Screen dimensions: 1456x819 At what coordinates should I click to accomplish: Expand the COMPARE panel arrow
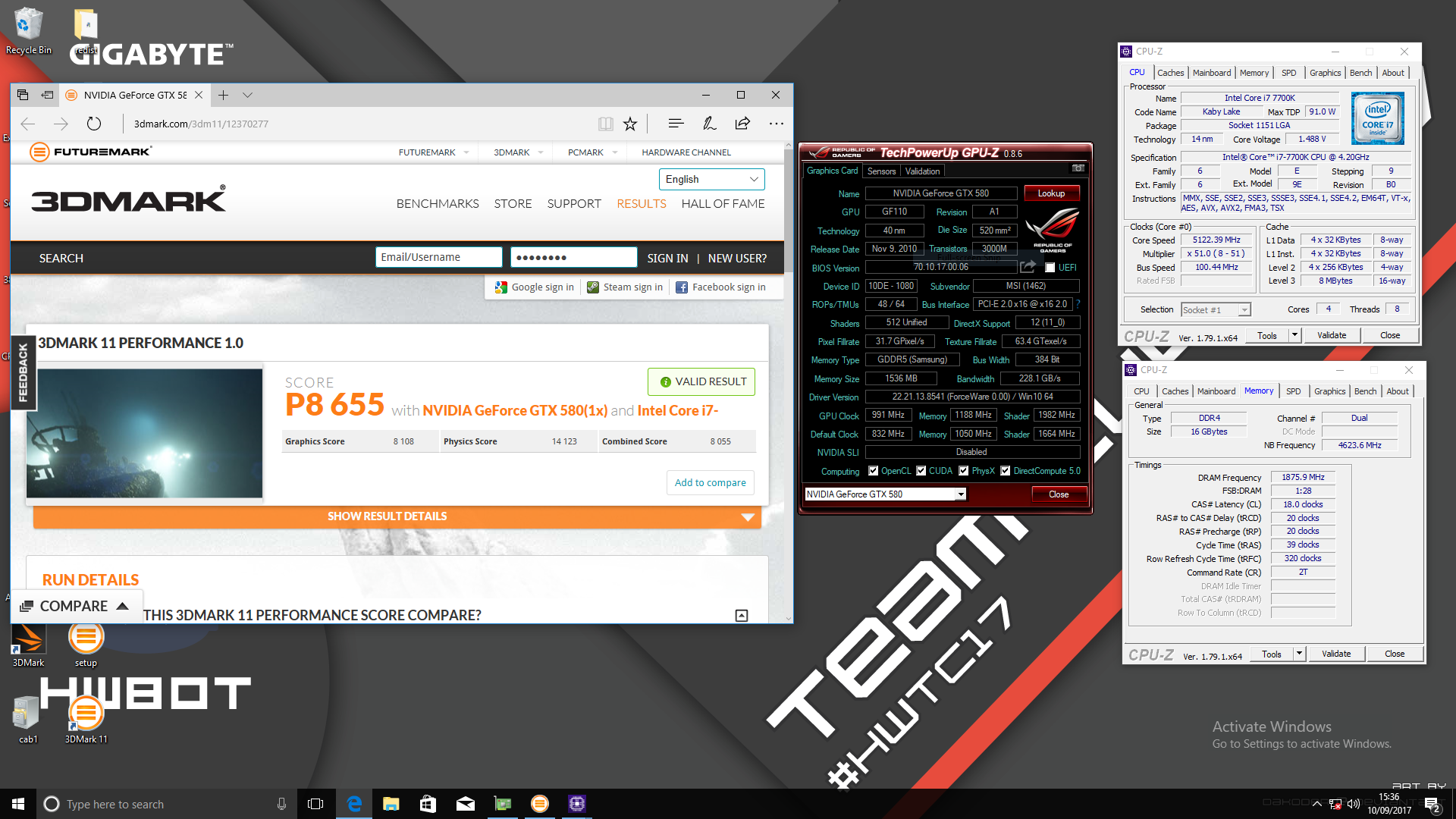pyautogui.click(x=123, y=607)
